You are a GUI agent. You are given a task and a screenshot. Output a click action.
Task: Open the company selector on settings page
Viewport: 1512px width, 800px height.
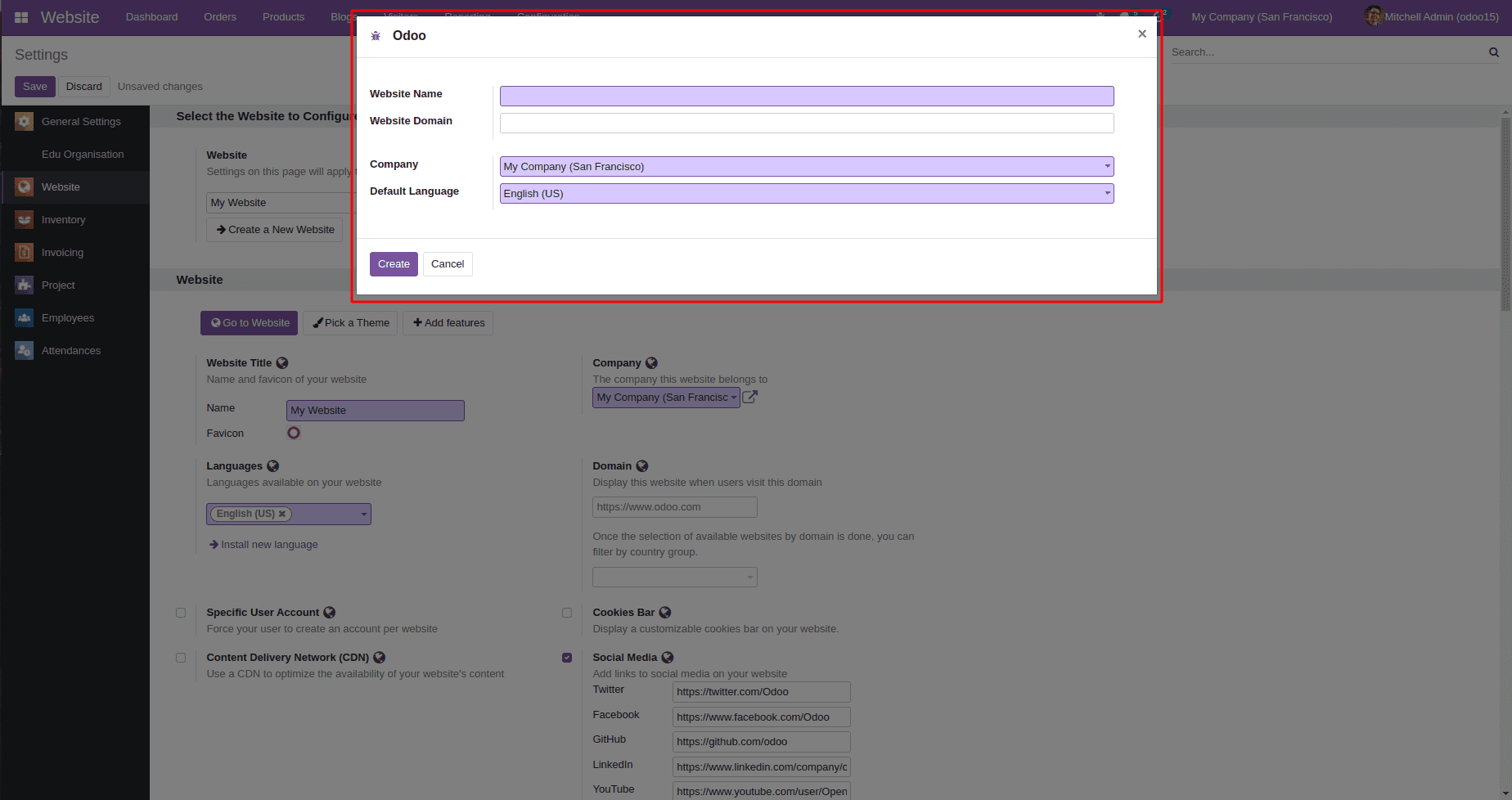(666, 398)
